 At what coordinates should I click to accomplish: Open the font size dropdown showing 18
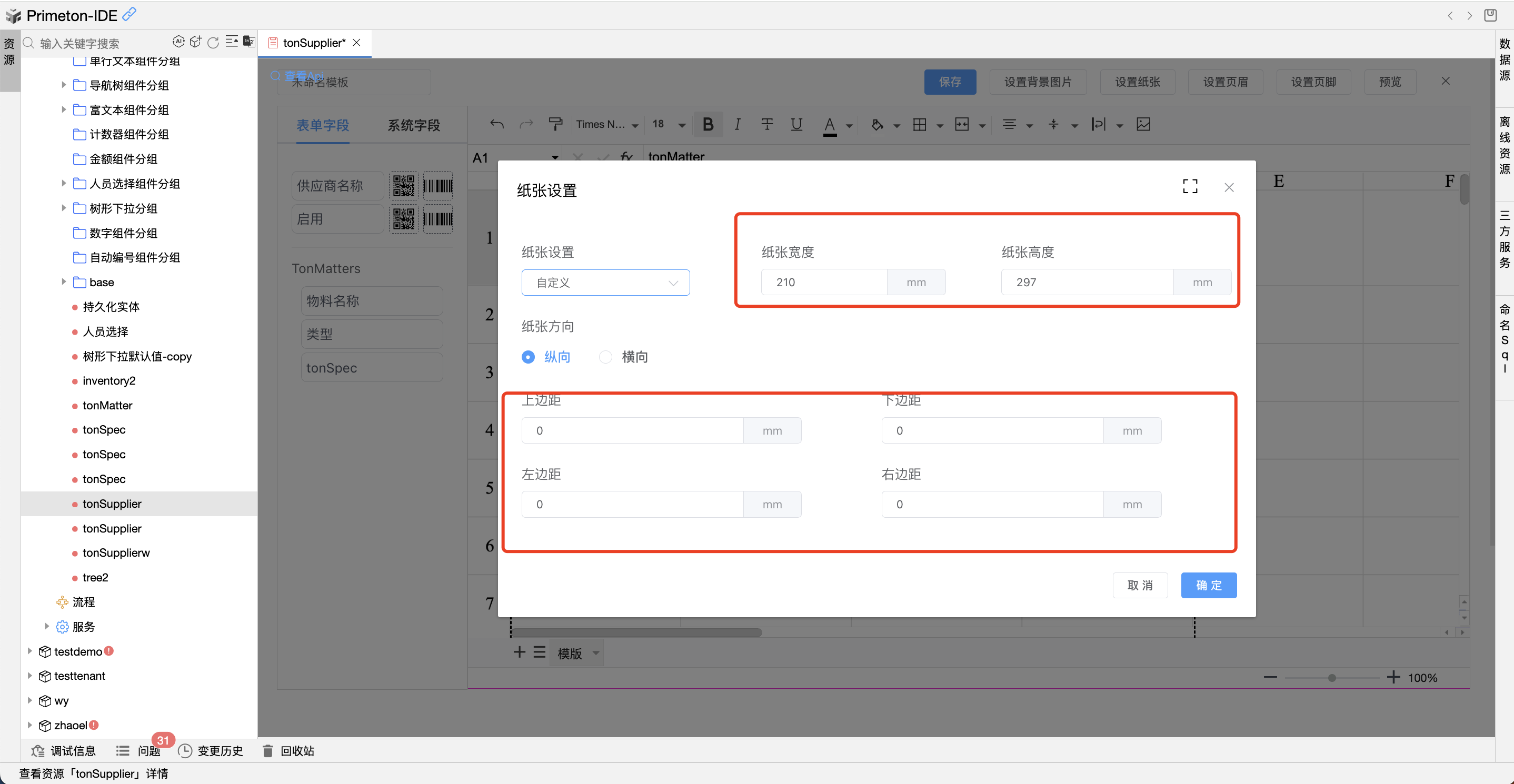click(x=668, y=124)
